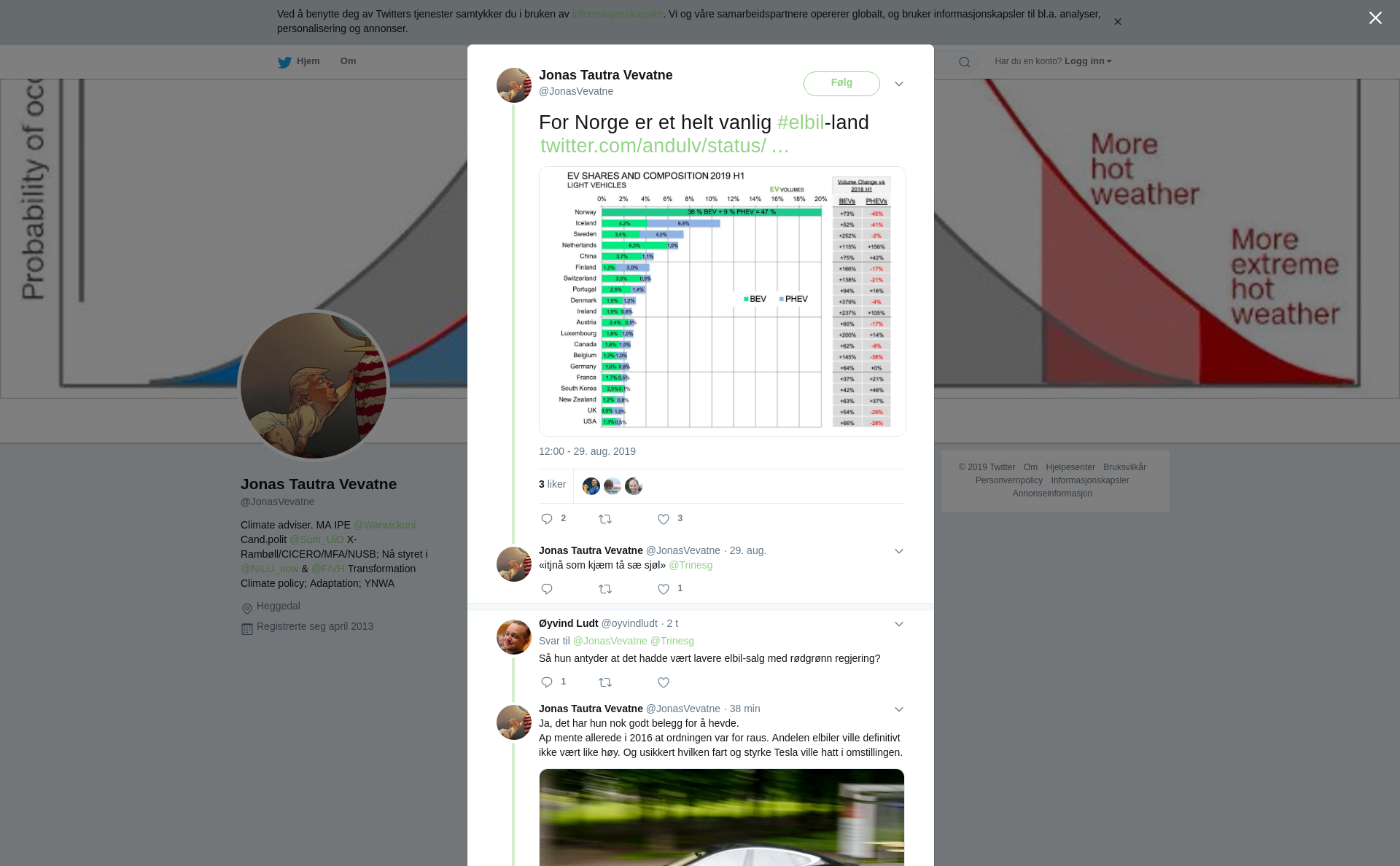Go to Twitter bird home icon
Screen dimensions: 1400x866
click(x=284, y=62)
